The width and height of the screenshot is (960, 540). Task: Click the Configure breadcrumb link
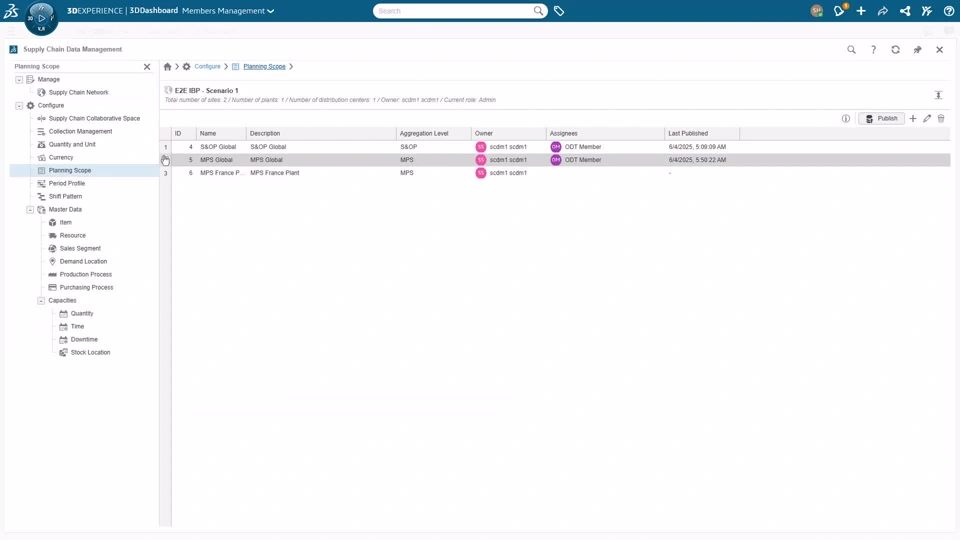(x=207, y=67)
